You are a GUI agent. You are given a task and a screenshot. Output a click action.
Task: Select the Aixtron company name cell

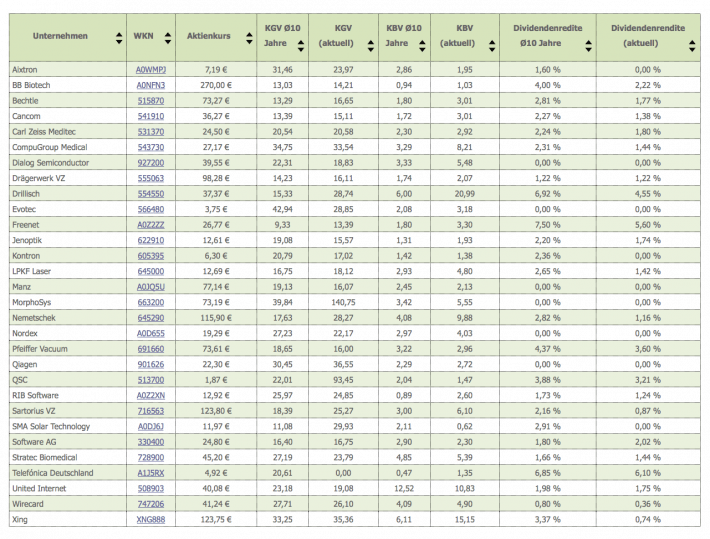pyautogui.click(x=68, y=70)
